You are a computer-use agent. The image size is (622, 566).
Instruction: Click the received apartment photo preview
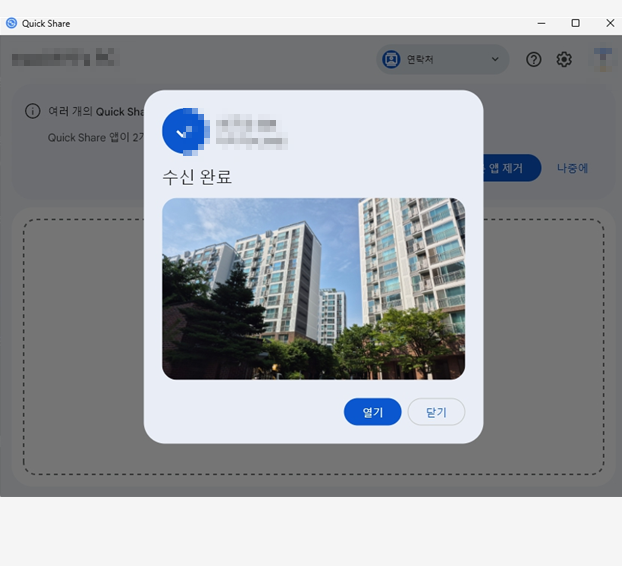313,288
